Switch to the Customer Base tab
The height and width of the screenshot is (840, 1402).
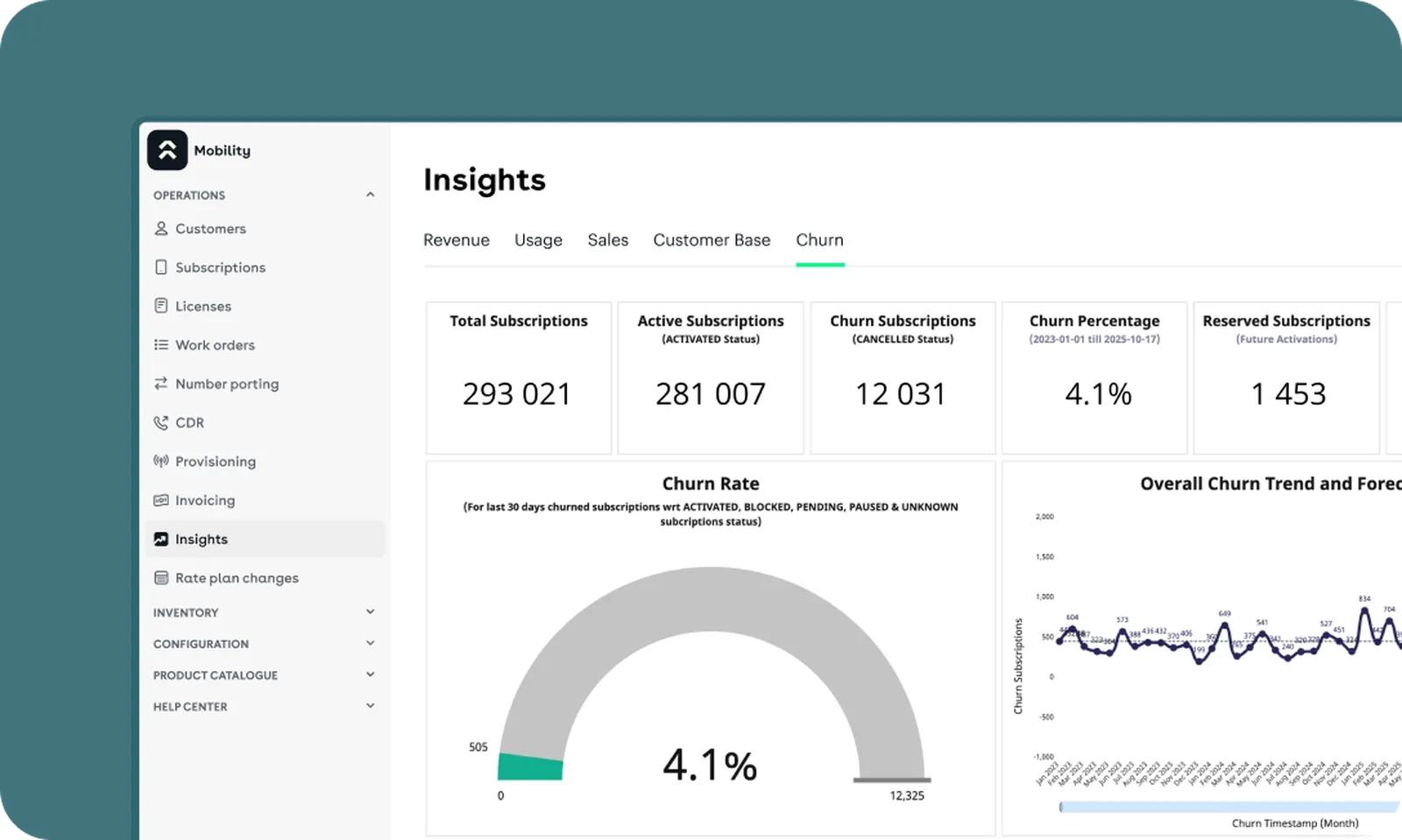tap(712, 240)
